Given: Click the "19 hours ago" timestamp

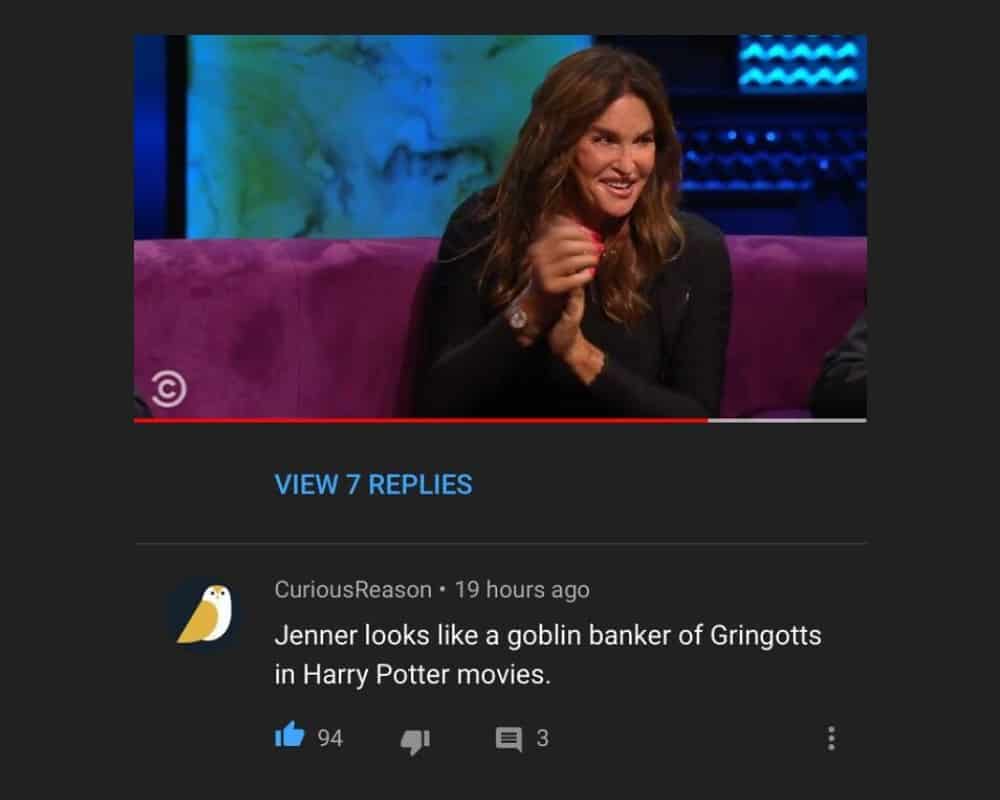Looking at the screenshot, I should tap(522, 589).
